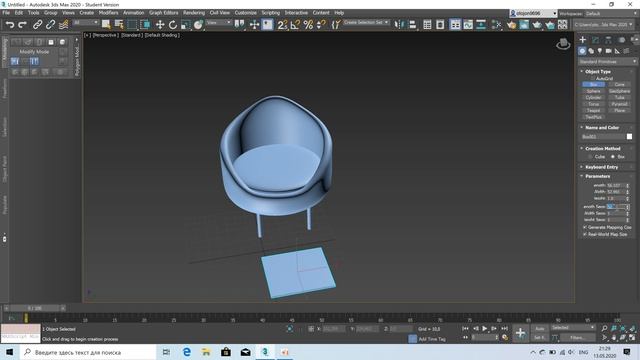Screen dimensions: 640x360
Task: Click the Mirror tool icon
Action: click(398, 24)
